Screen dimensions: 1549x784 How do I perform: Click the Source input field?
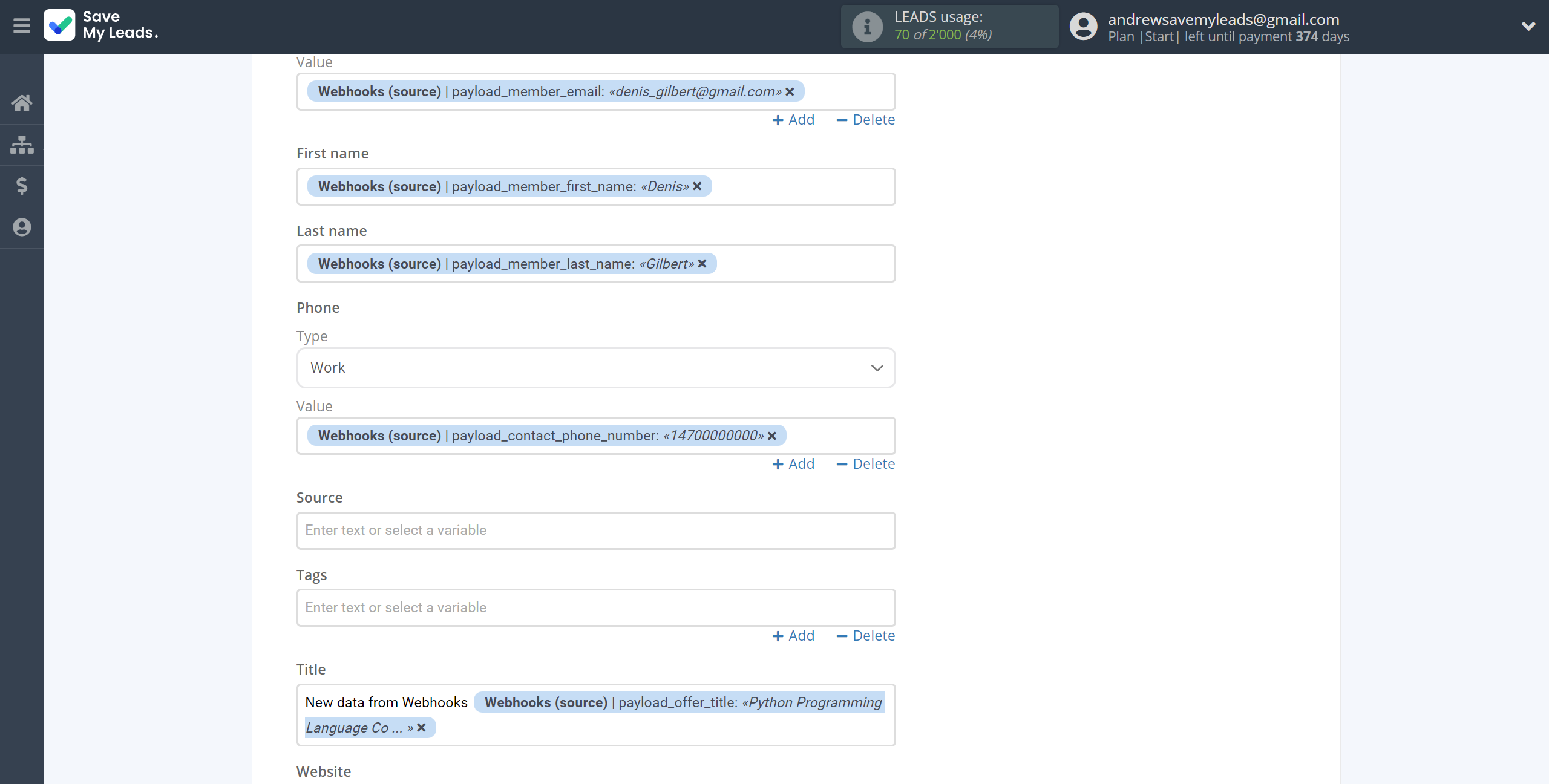click(x=596, y=530)
